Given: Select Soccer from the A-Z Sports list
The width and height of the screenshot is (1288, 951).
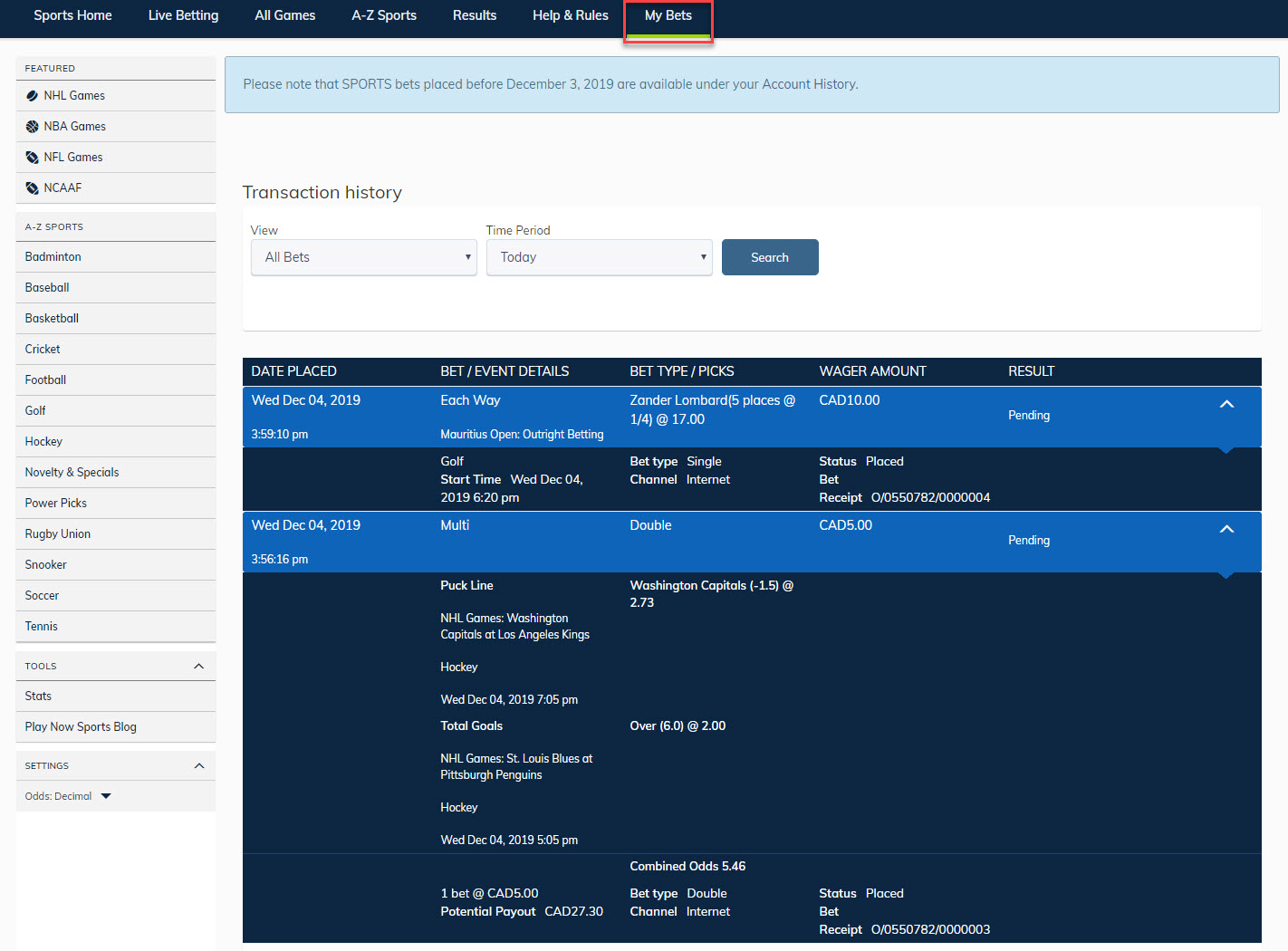Looking at the screenshot, I should tap(42, 595).
